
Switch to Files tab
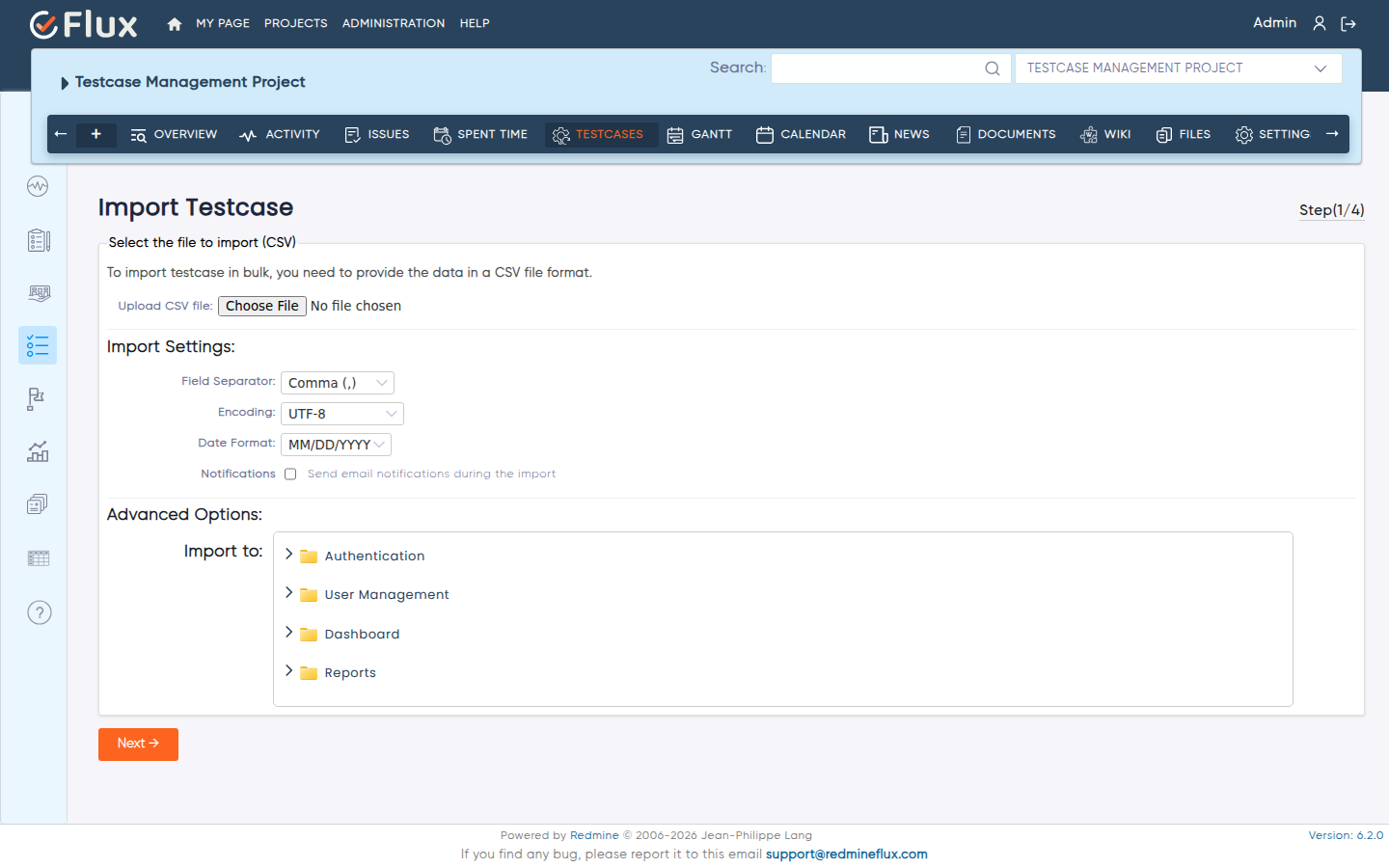(1184, 135)
